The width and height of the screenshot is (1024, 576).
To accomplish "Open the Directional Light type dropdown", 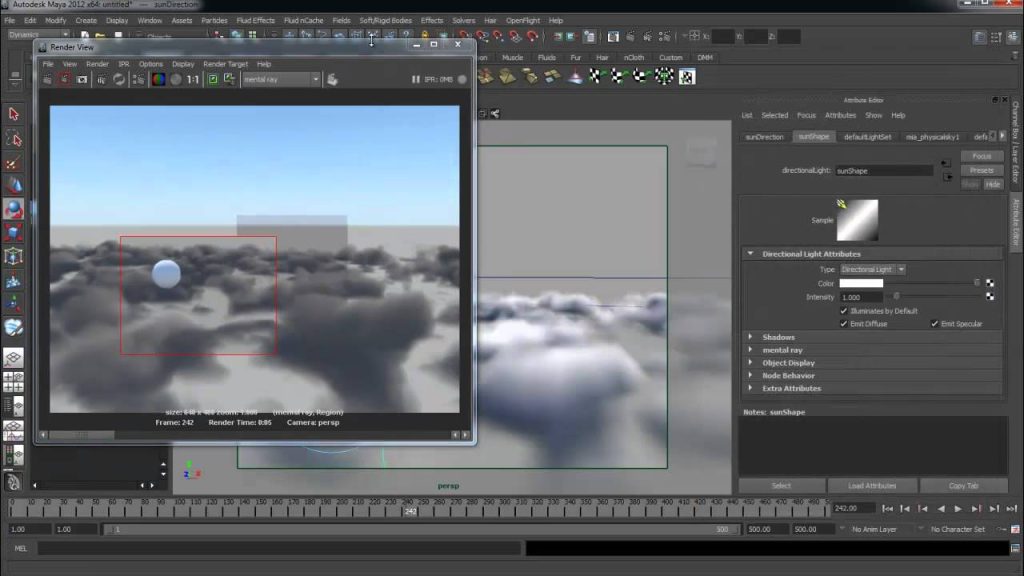I will point(872,269).
